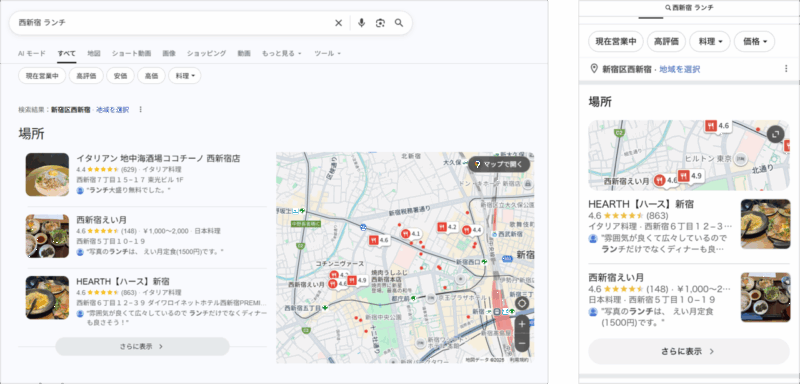Start voice search with the microphone icon
This screenshot has height=384, width=800.
(x=361, y=23)
